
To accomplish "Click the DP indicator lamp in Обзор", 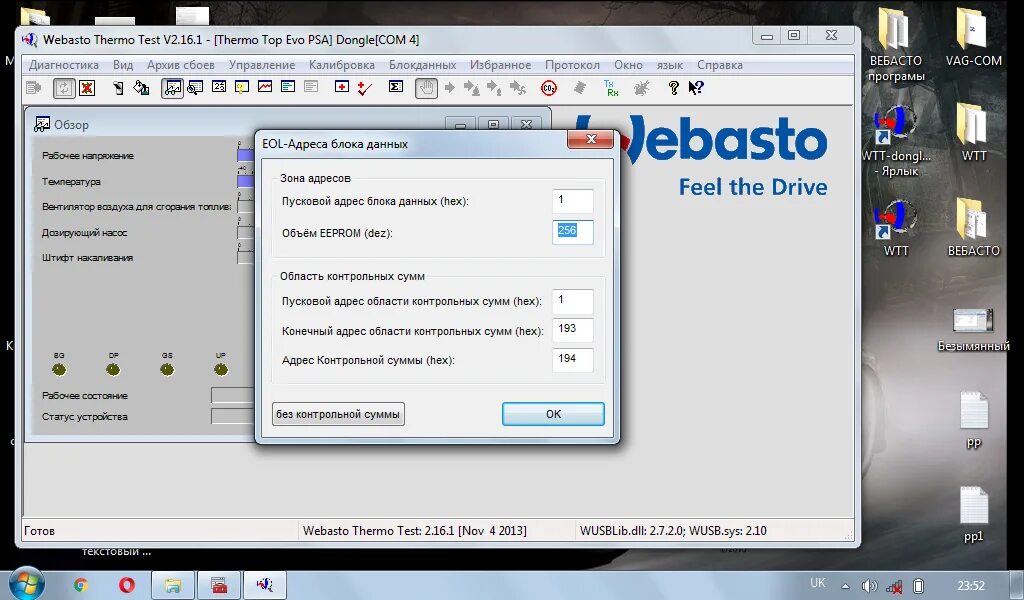I will click(113, 370).
